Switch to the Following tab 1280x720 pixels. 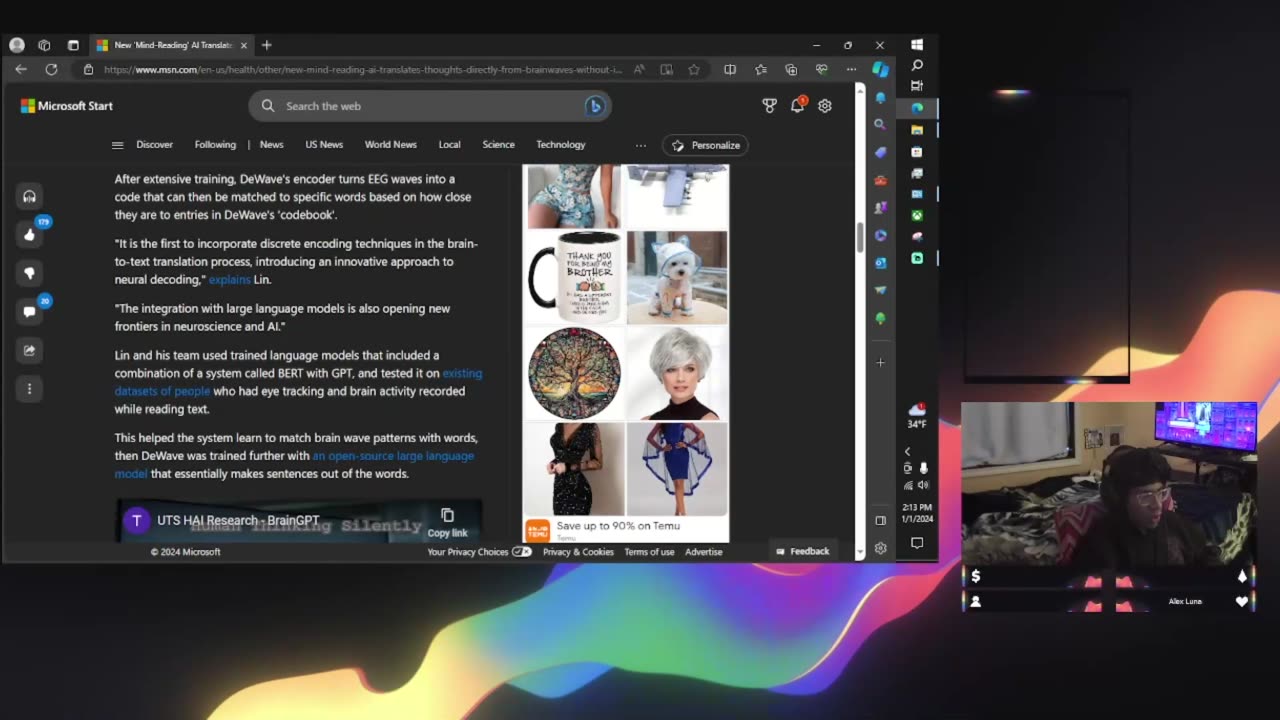click(215, 145)
